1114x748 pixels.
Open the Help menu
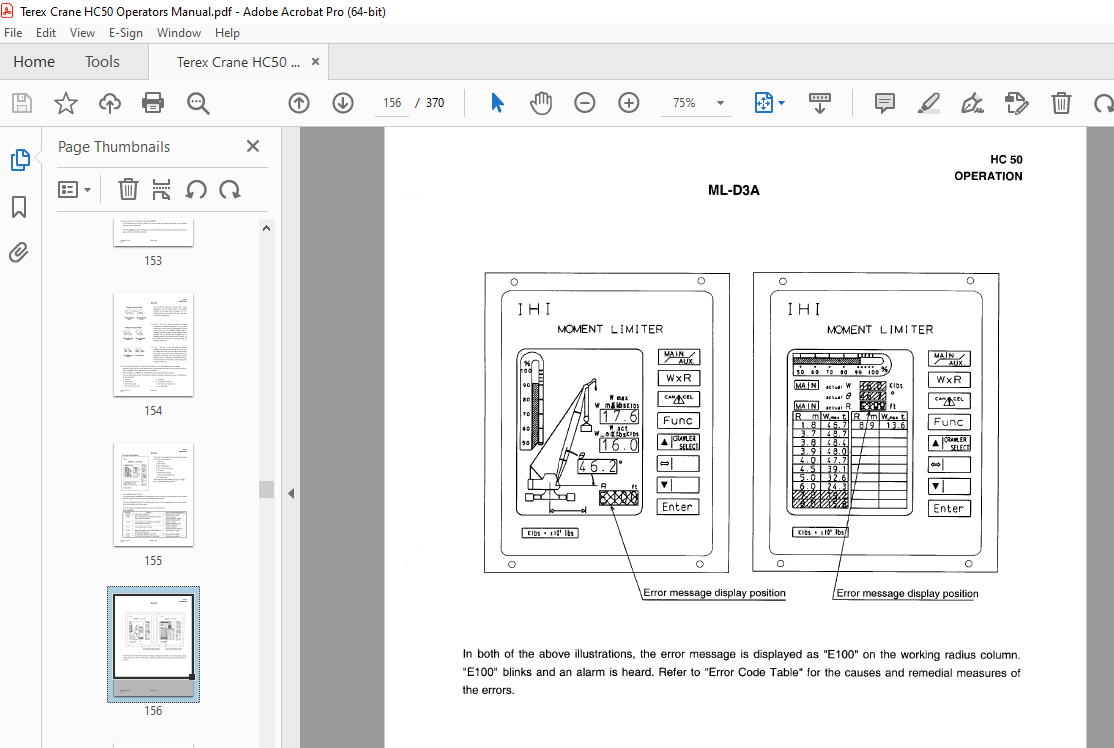click(x=227, y=33)
